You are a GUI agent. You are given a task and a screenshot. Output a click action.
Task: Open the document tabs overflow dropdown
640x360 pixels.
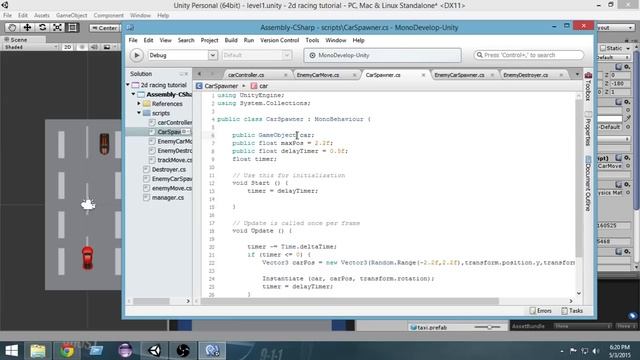pos(577,74)
